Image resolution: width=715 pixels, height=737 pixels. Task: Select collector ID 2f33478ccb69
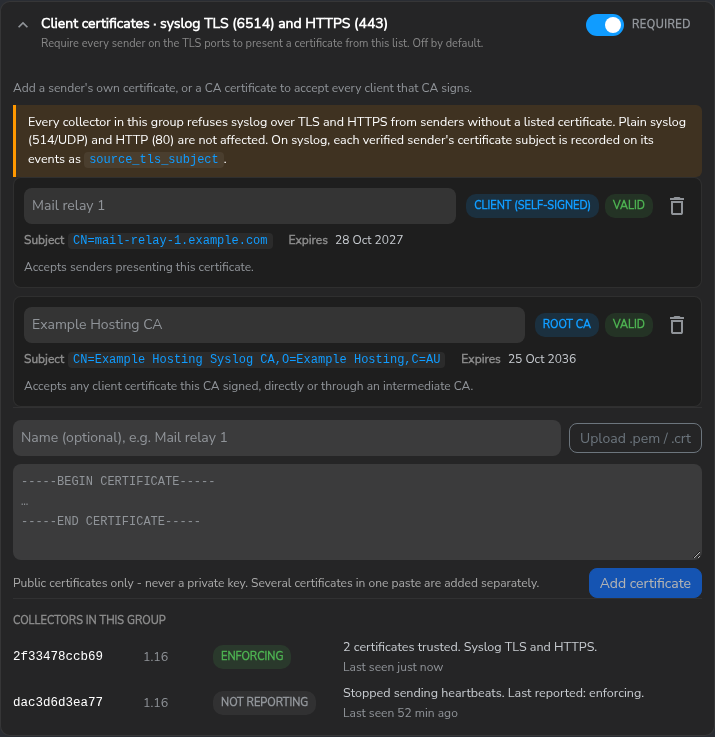58,656
